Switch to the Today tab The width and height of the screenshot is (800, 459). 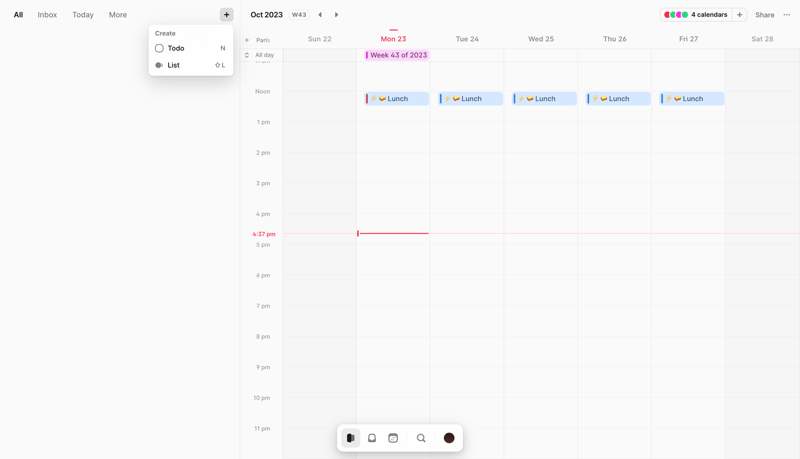83,15
